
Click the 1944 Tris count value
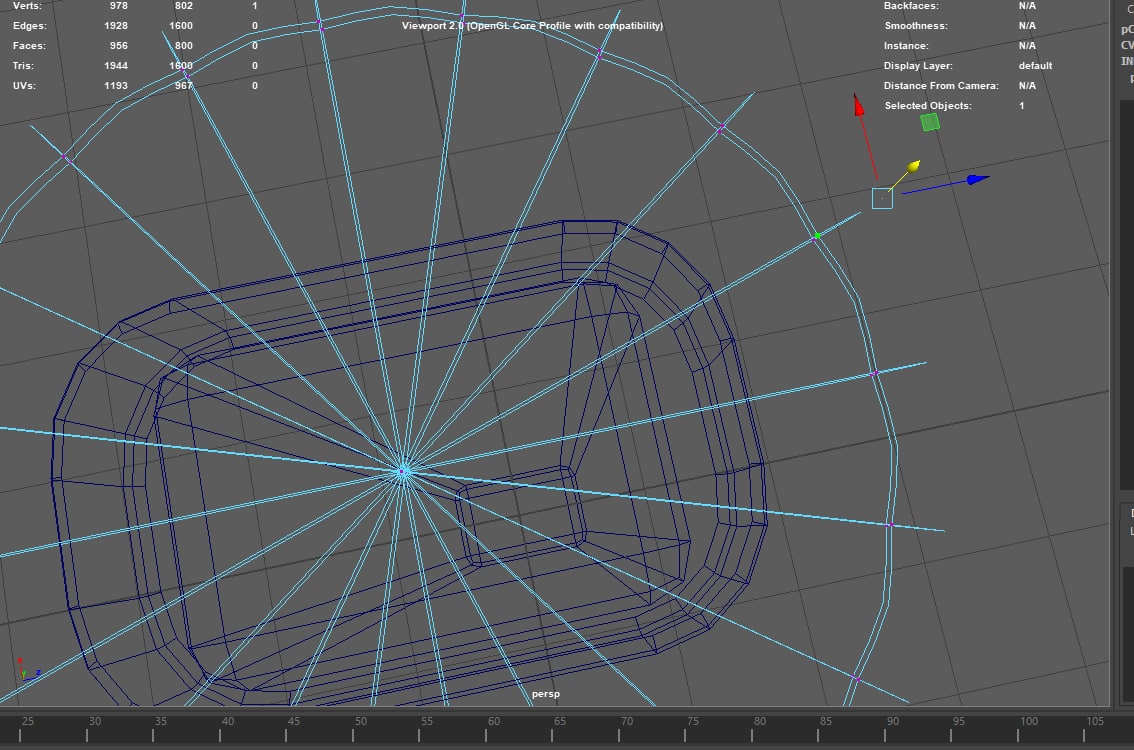(116, 66)
